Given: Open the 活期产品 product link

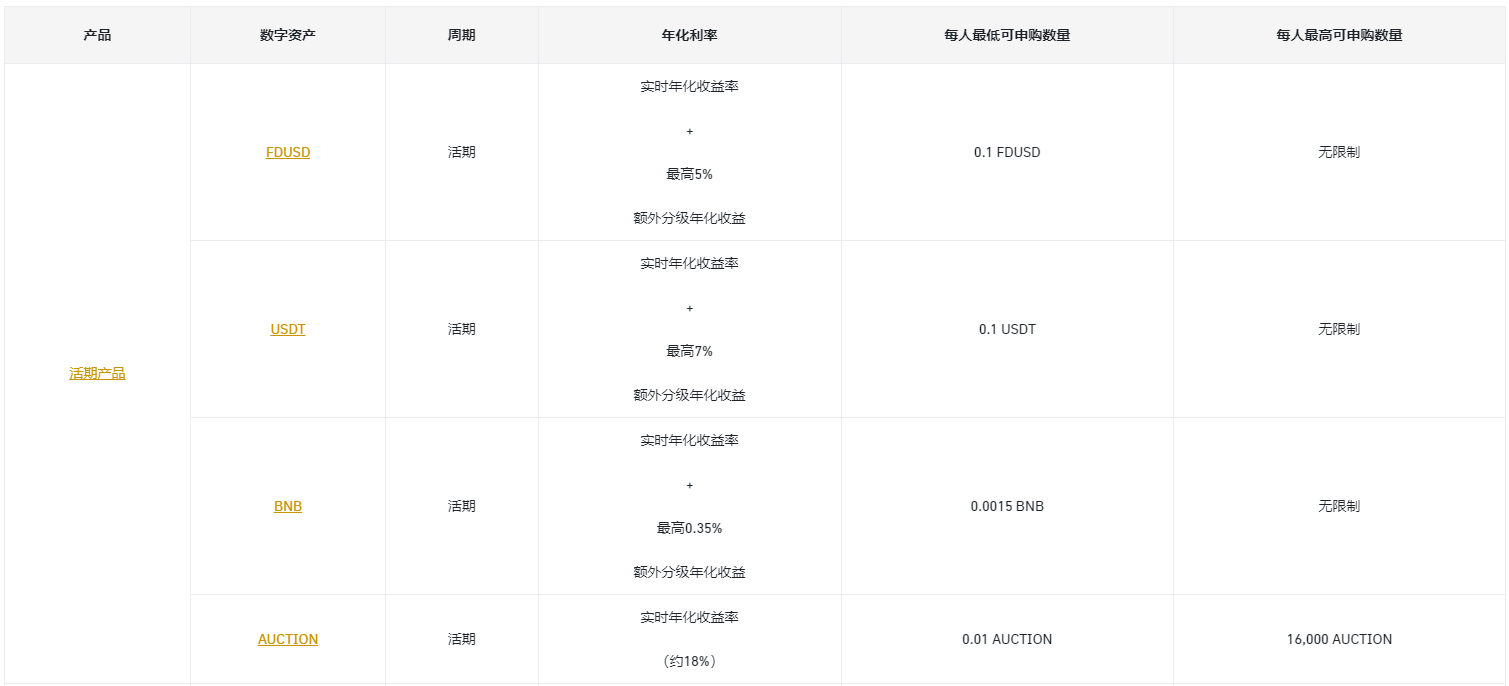Looking at the screenshot, I should click(97, 374).
